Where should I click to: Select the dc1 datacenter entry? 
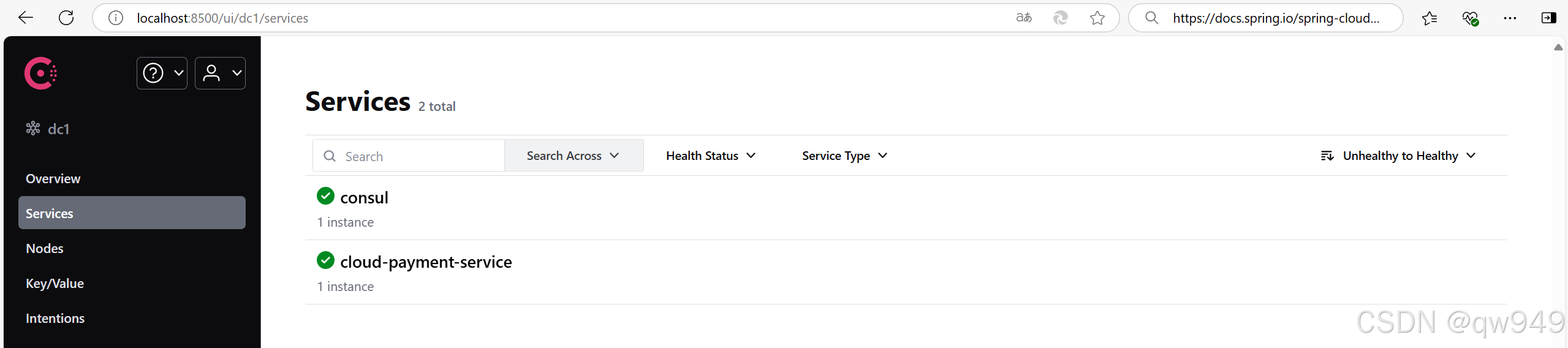[48, 129]
